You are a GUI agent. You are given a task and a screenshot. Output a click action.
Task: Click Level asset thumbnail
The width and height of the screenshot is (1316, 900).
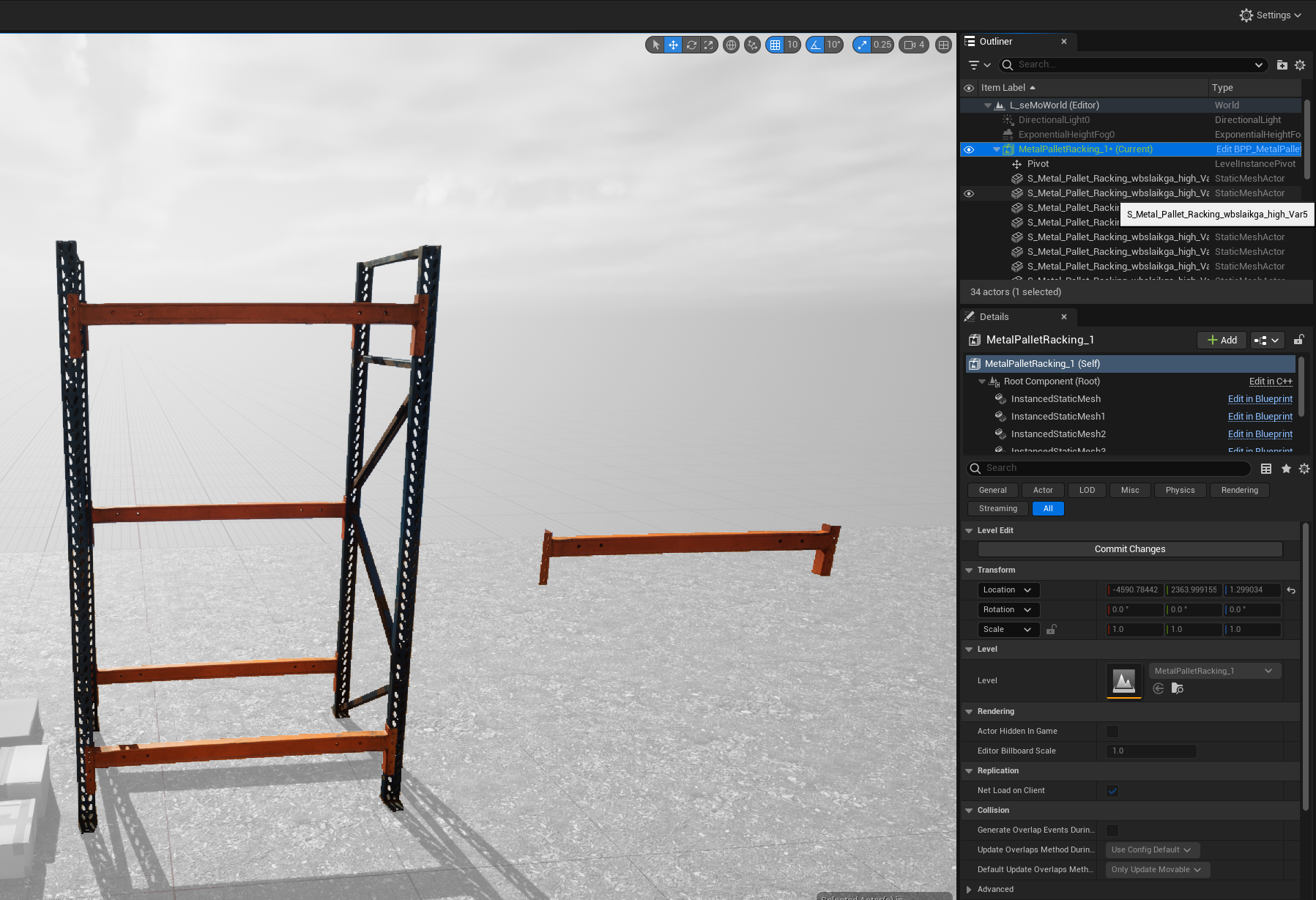1124,682
